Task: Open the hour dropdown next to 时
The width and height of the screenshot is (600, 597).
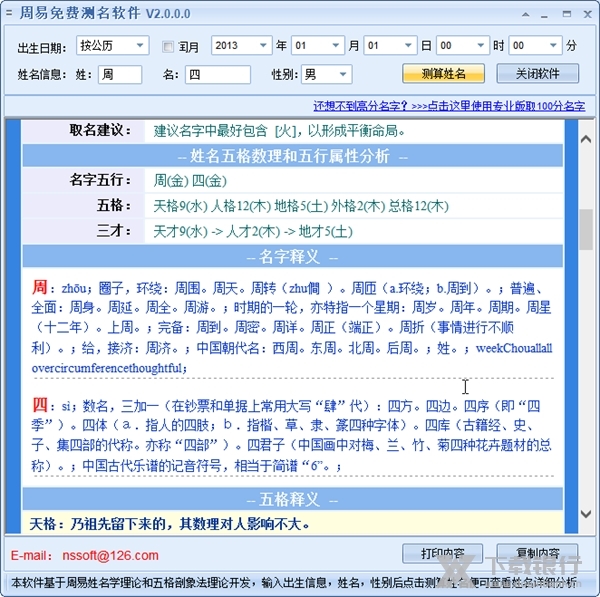Action: point(462,46)
